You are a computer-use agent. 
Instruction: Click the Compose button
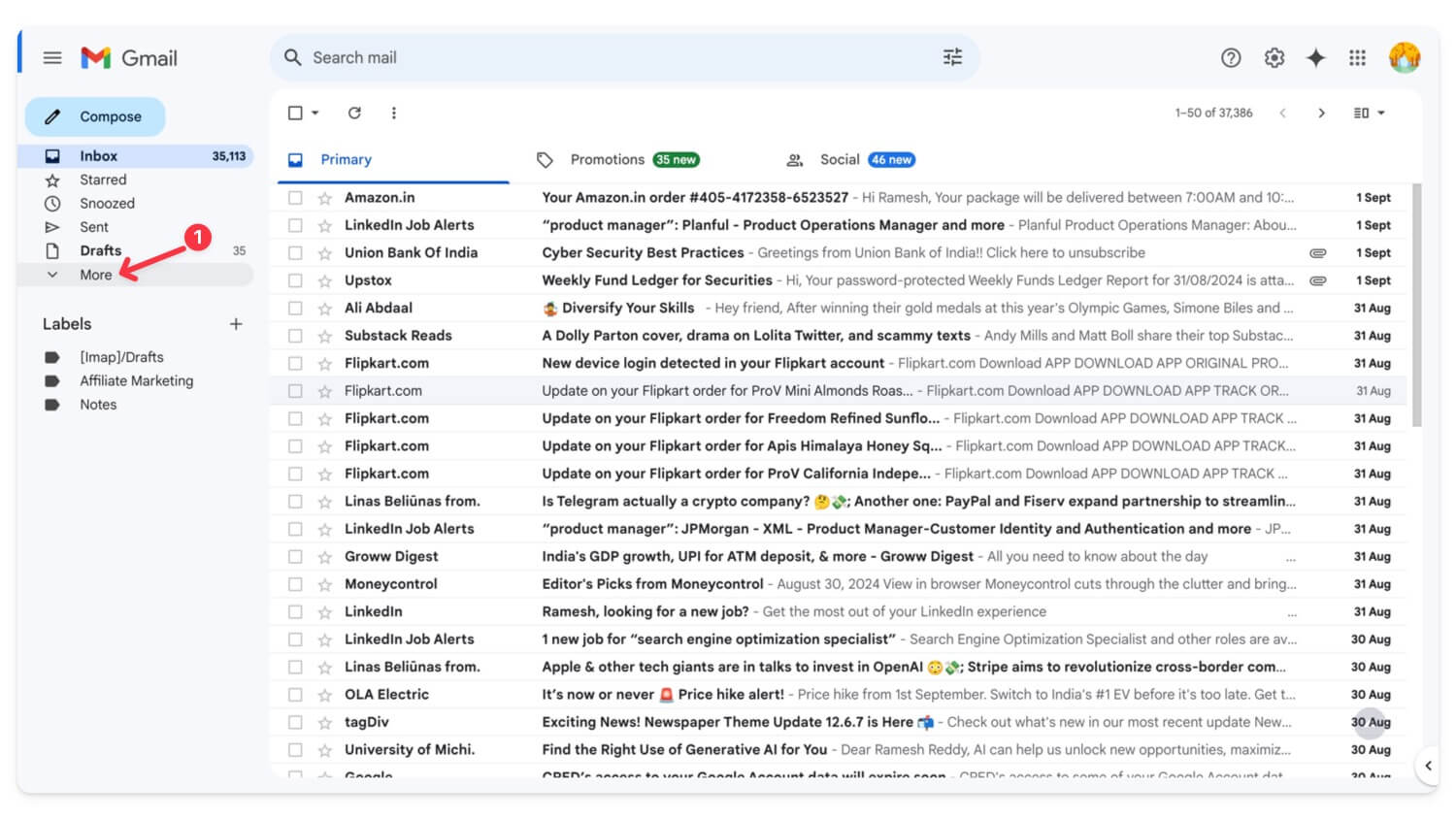(x=95, y=116)
